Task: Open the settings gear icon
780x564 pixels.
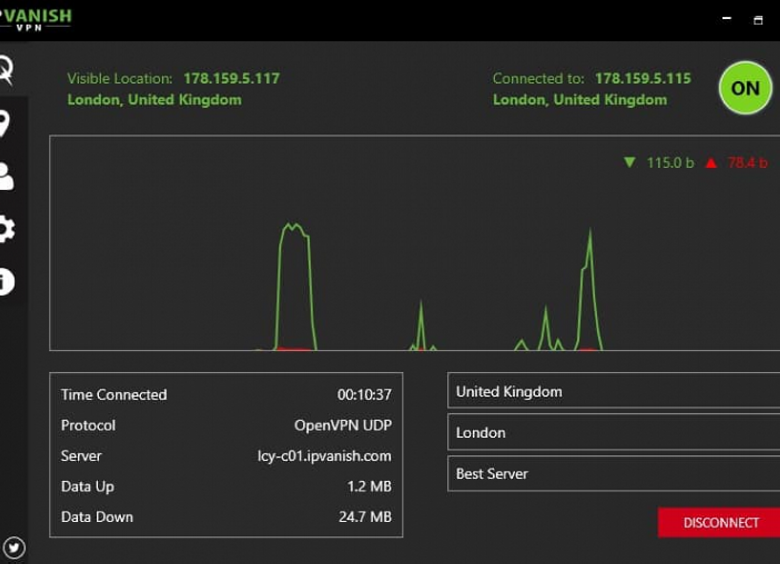Action: click(x=7, y=229)
